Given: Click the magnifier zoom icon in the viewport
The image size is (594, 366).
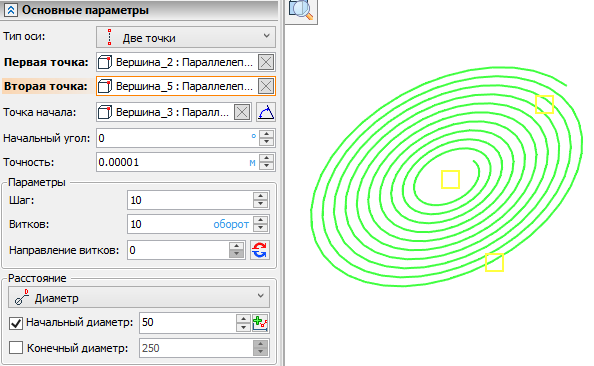Looking at the screenshot, I should [301, 9].
